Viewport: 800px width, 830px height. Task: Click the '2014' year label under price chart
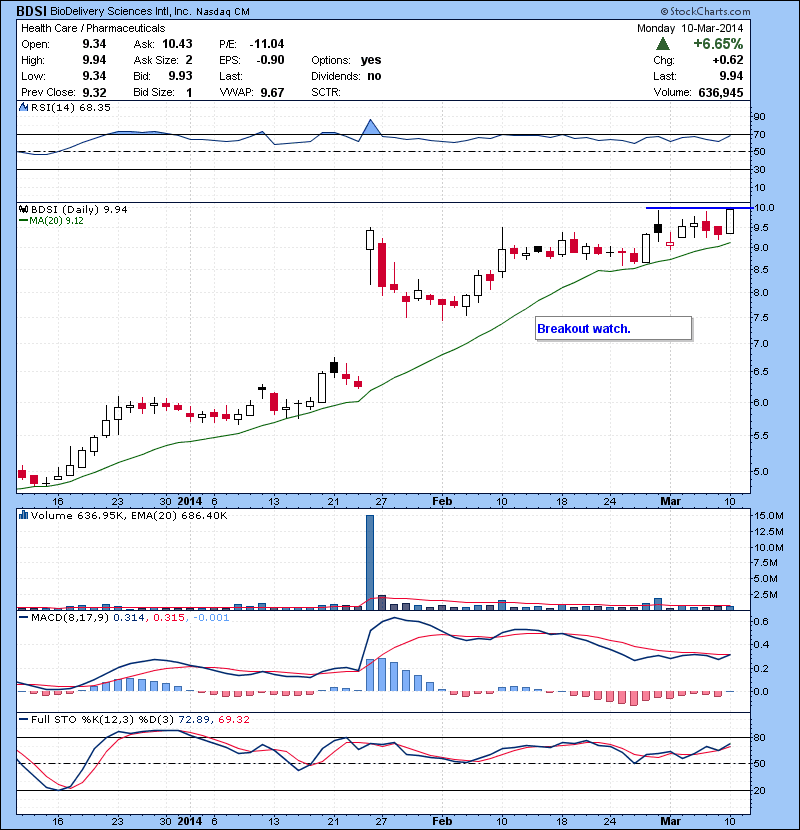pos(190,500)
